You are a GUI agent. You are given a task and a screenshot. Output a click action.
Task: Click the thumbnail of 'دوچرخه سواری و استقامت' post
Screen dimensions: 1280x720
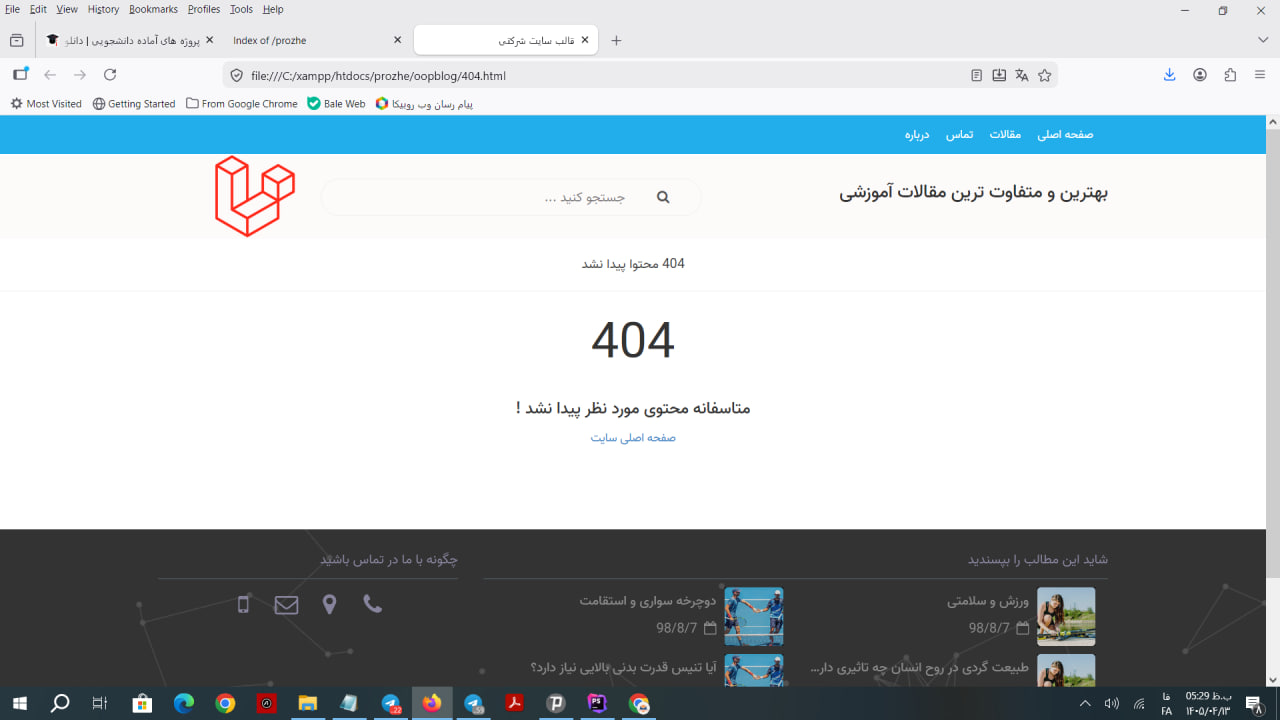pyautogui.click(x=754, y=616)
